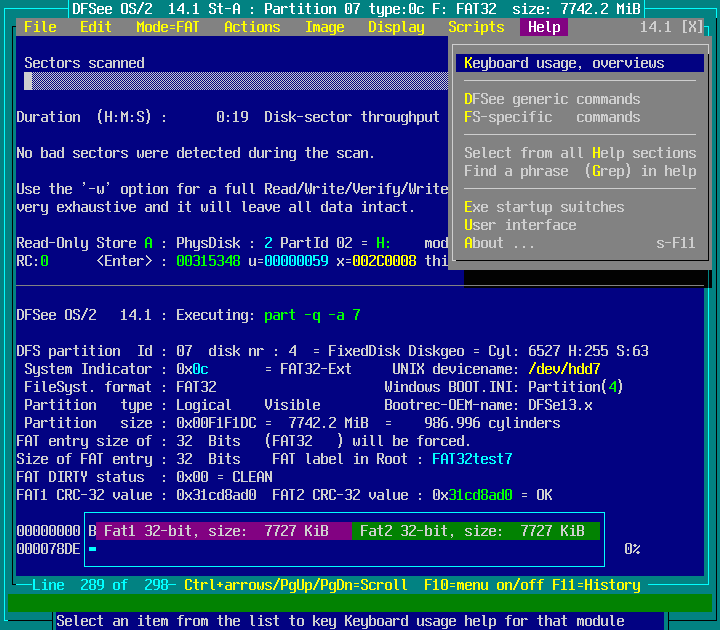Open the About dialog entry

pyautogui.click(x=500, y=243)
